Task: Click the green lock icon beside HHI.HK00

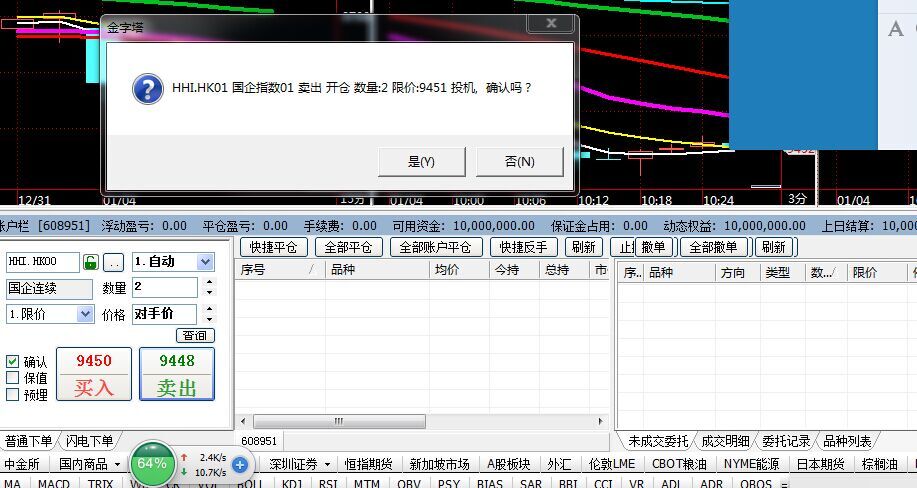Action: [x=91, y=262]
